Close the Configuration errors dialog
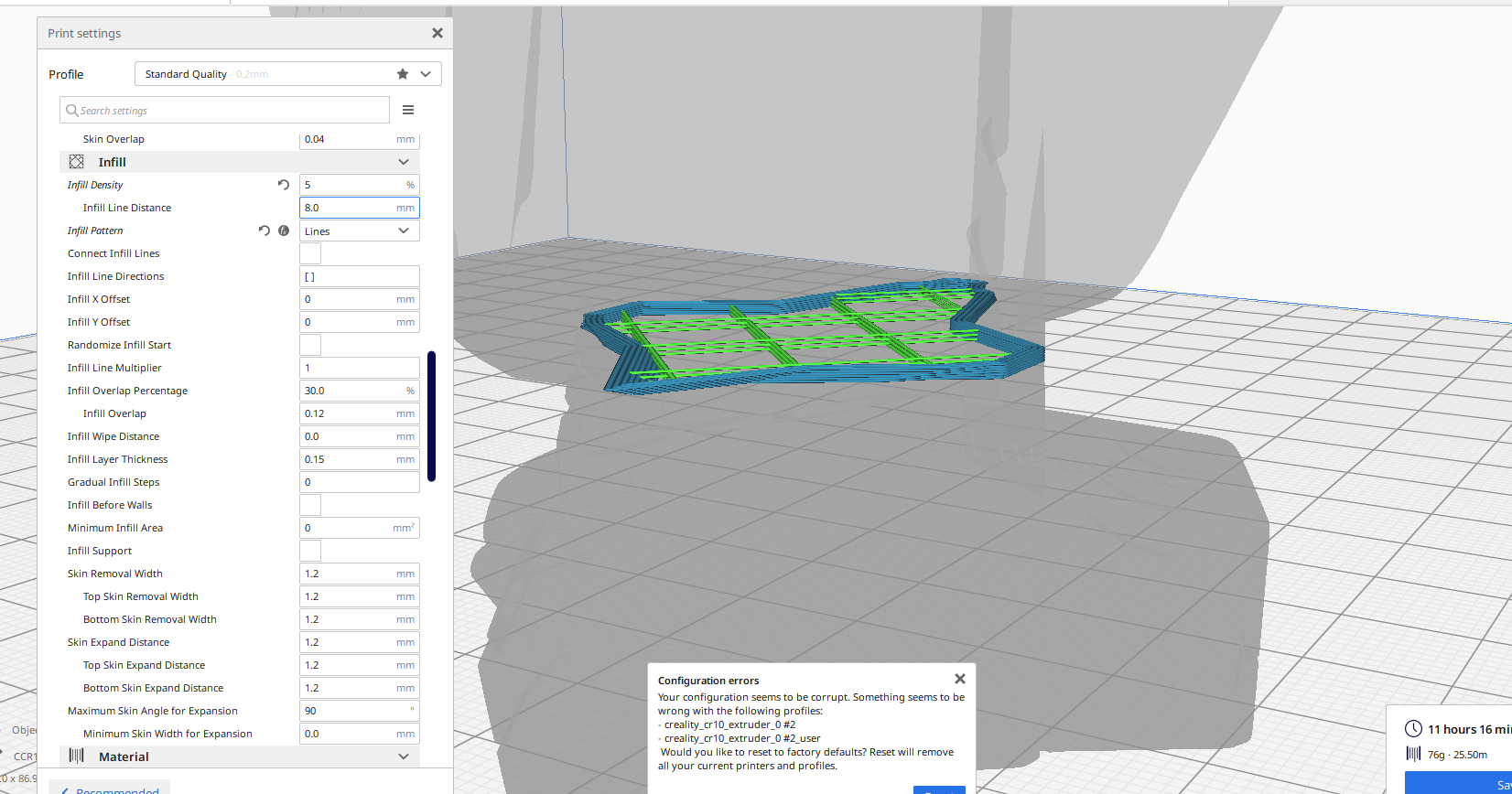 tap(960, 679)
